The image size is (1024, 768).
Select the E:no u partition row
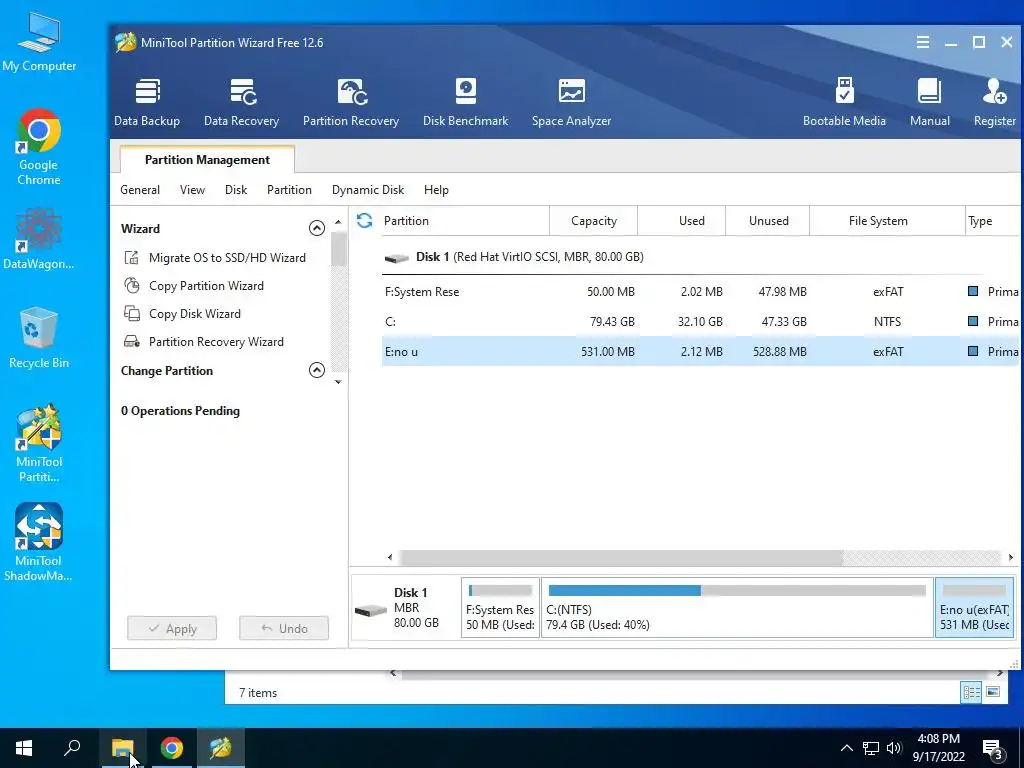coord(699,351)
